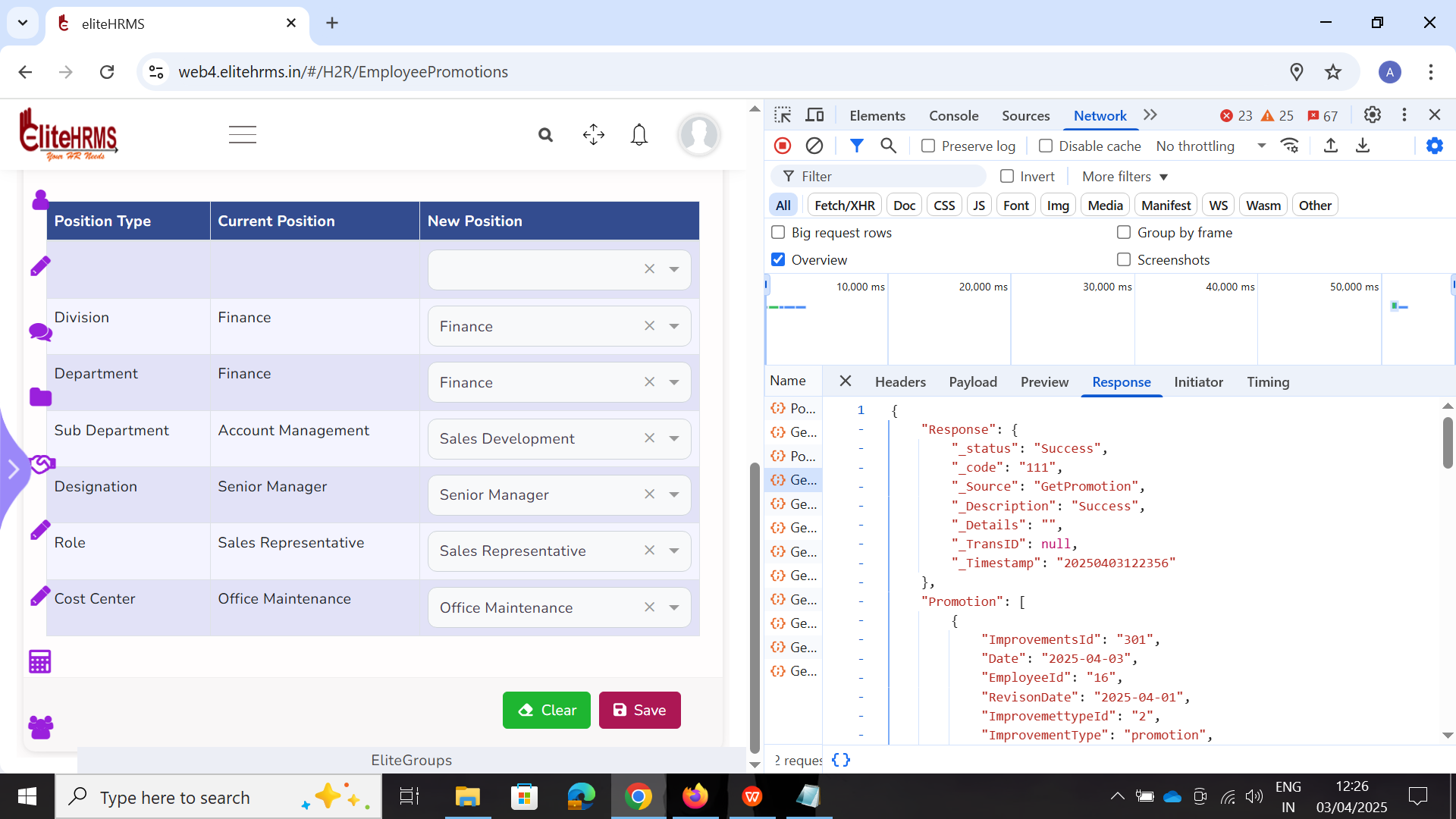Expand the Sub Department Sales Development dropdown
This screenshot has width=1456, height=819.
tap(674, 438)
